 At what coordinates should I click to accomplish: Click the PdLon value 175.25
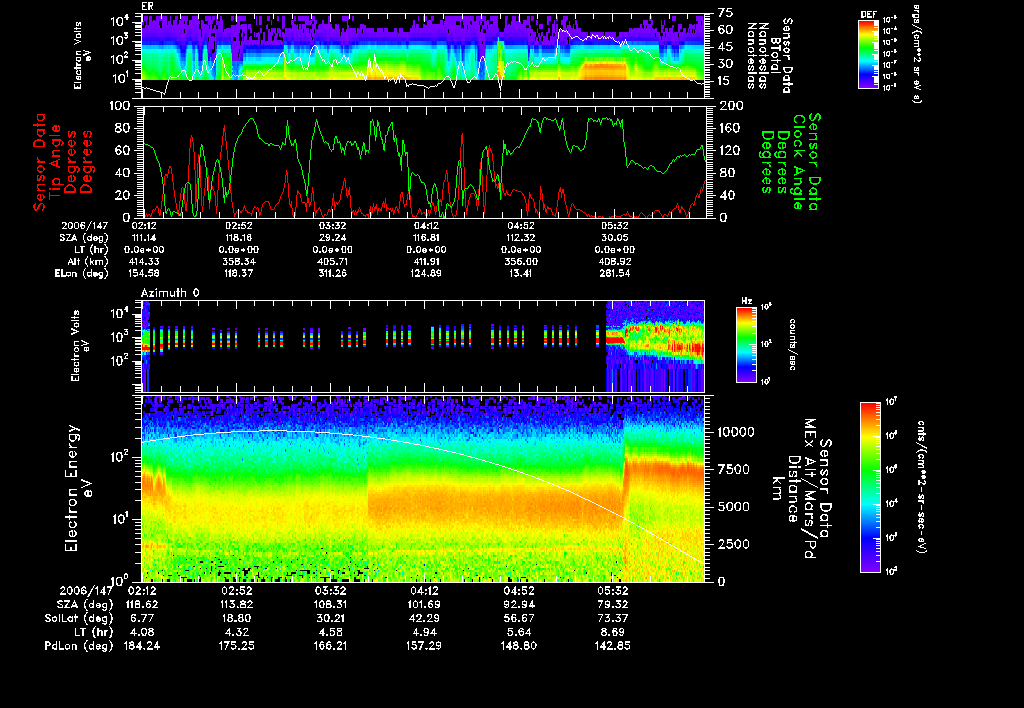[x=236, y=646]
